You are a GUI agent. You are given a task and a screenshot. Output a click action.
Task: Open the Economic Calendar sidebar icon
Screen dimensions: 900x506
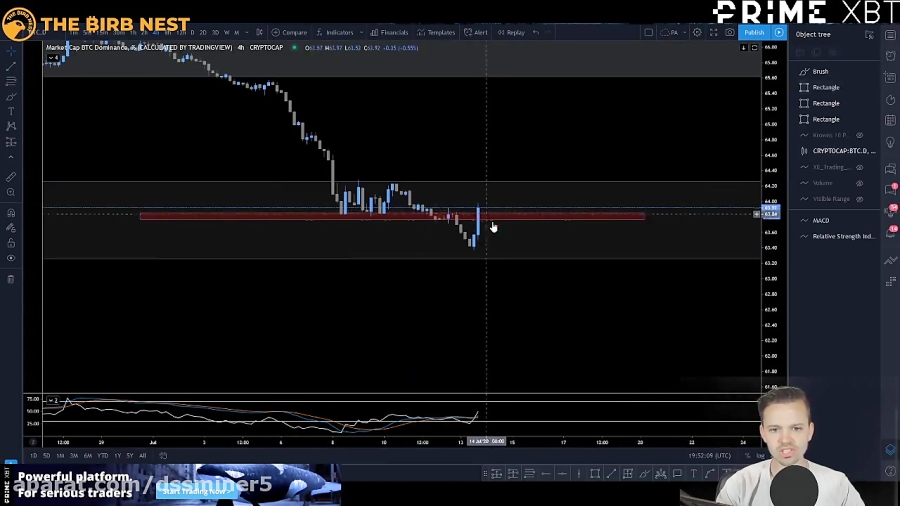[x=890, y=120]
